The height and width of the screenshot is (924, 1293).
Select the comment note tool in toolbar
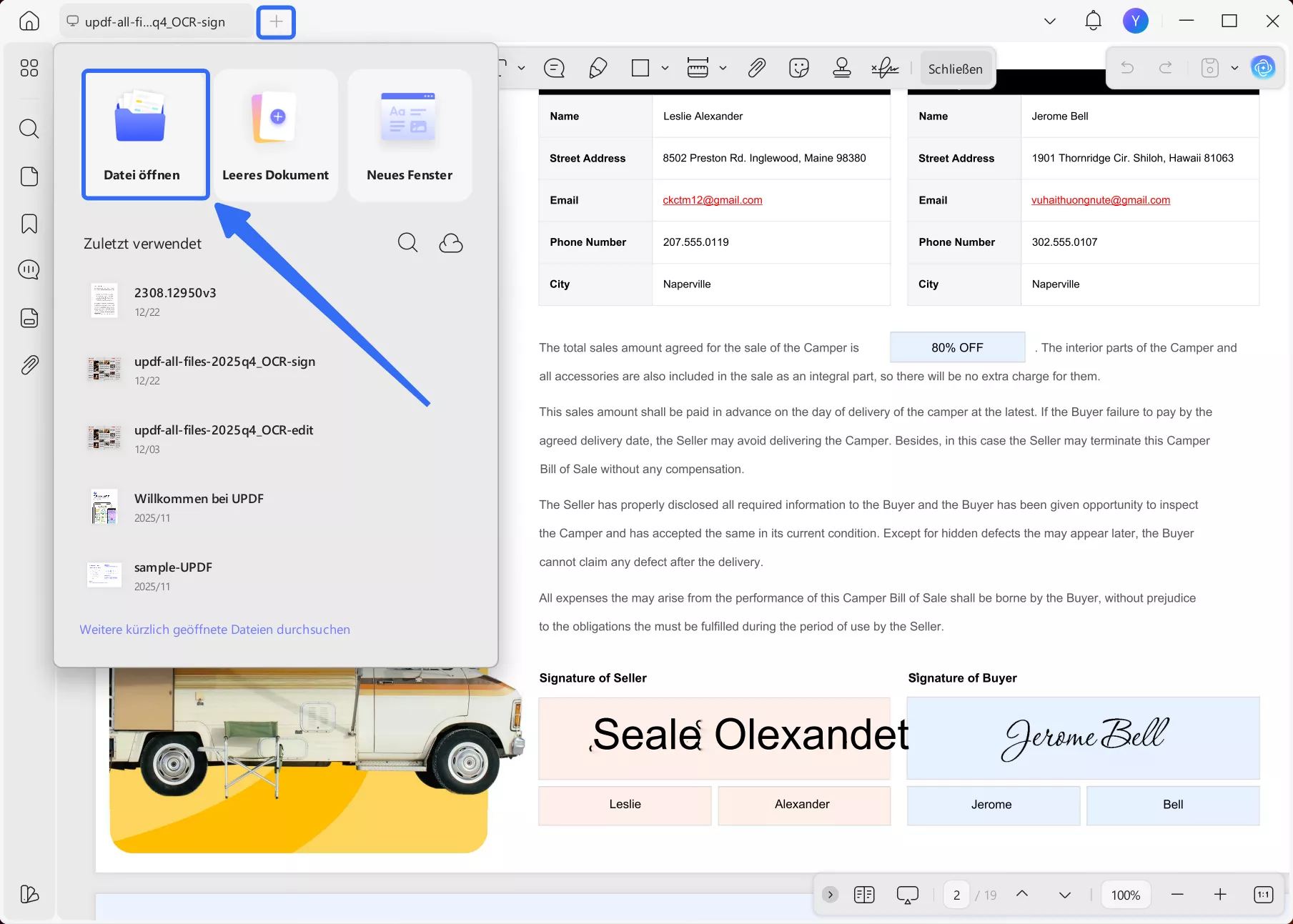click(554, 69)
